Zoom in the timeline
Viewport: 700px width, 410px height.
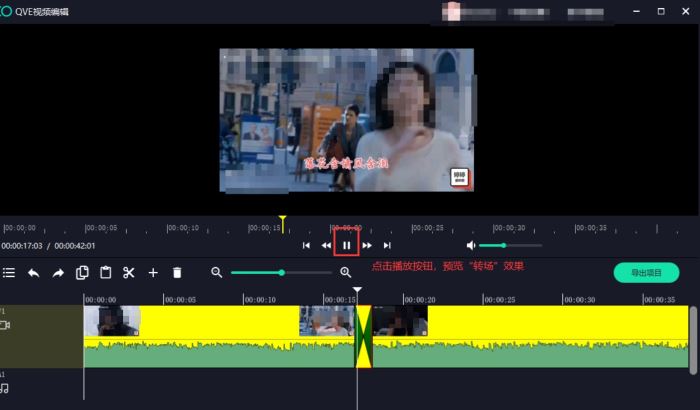coord(346,272)
